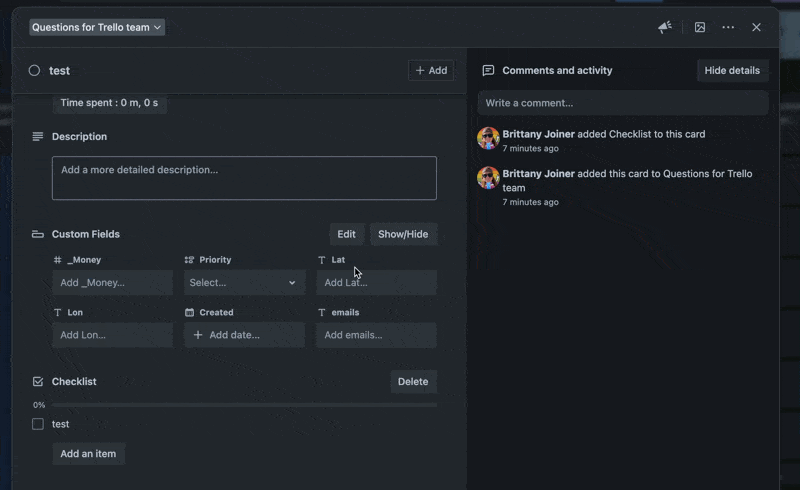800x490 pixels.
Task: Open the card actions three-dot menu
Action: pyautogui.click(x=728, y=27)
